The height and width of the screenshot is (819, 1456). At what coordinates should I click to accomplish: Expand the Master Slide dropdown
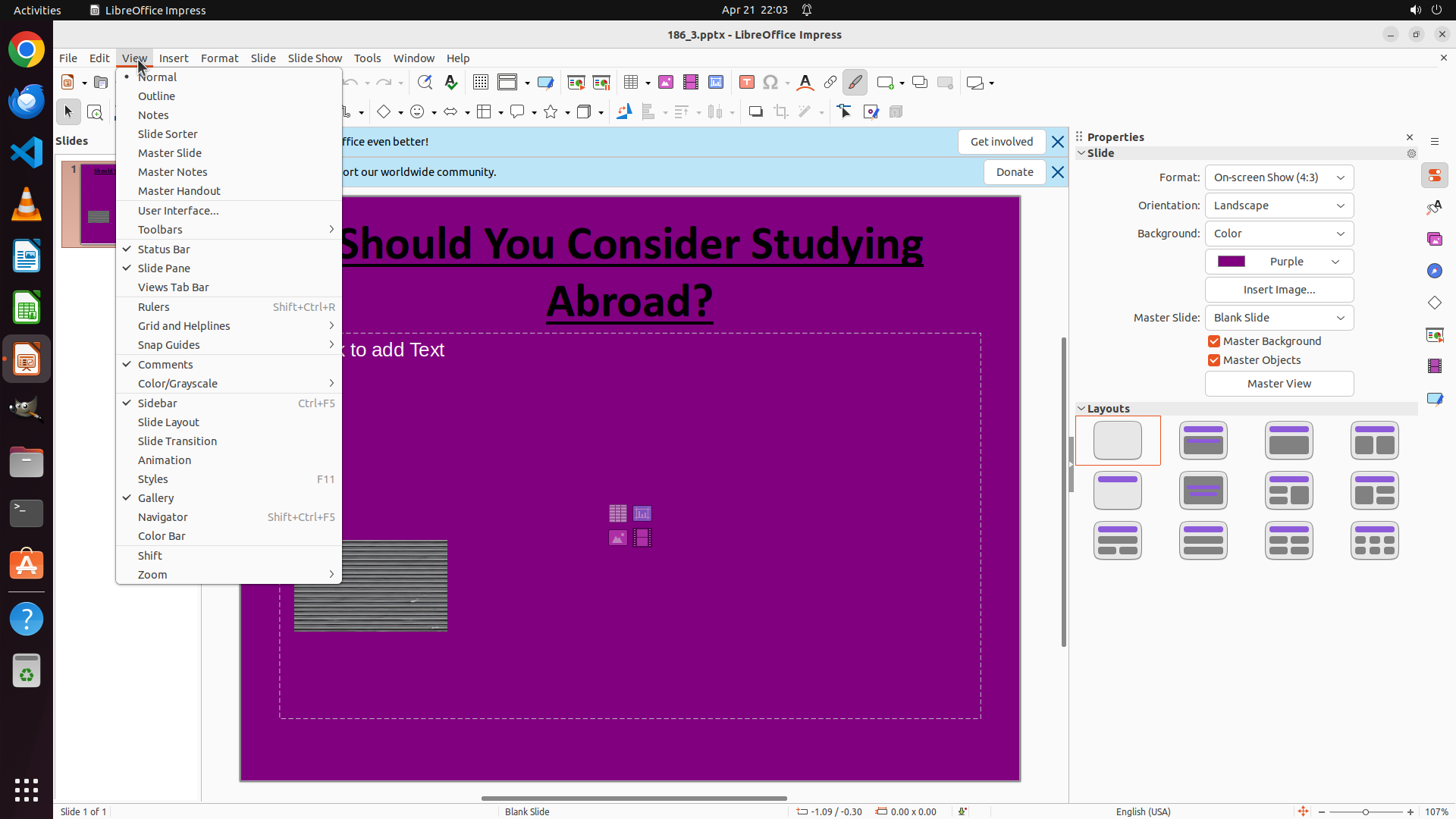pyautogui.click(x=1279, y=318)
